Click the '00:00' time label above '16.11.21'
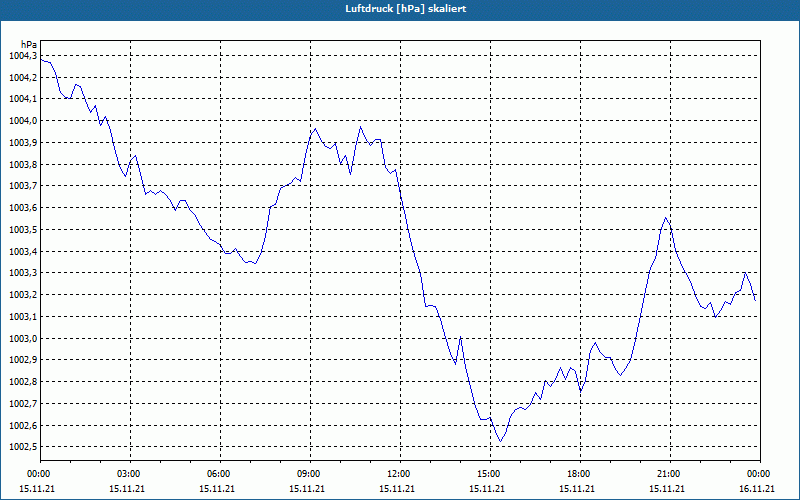Image resolution: width=800 pixels, height=500 pixels. pyautogui.click(x=758, y=474)
